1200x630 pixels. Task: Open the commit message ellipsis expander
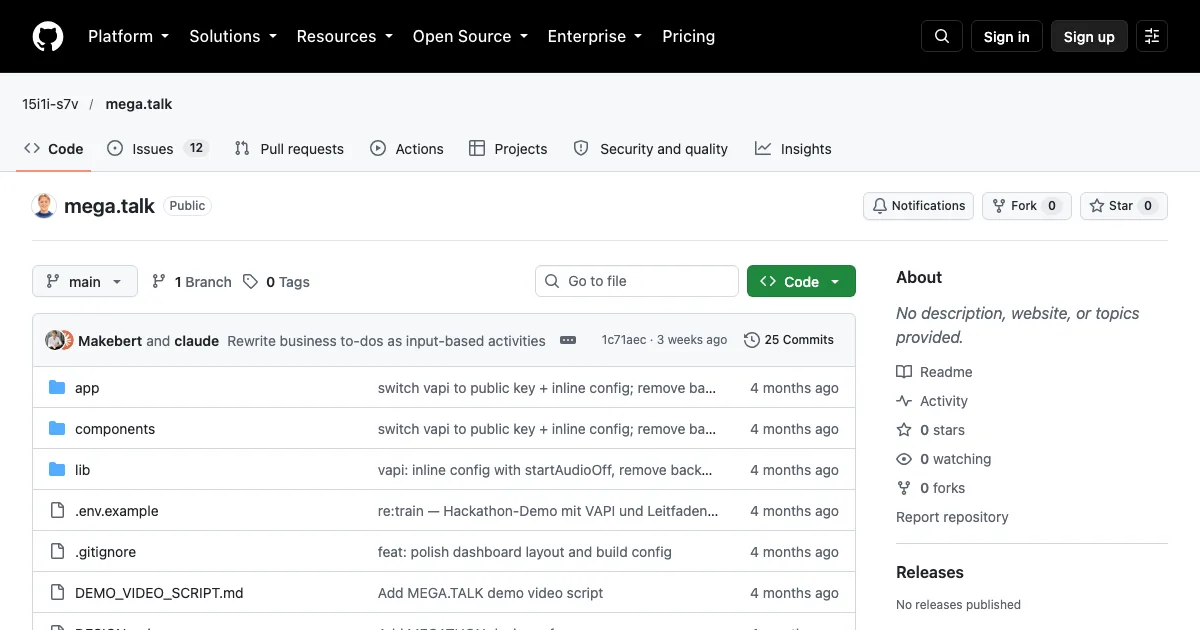(568, 340)
